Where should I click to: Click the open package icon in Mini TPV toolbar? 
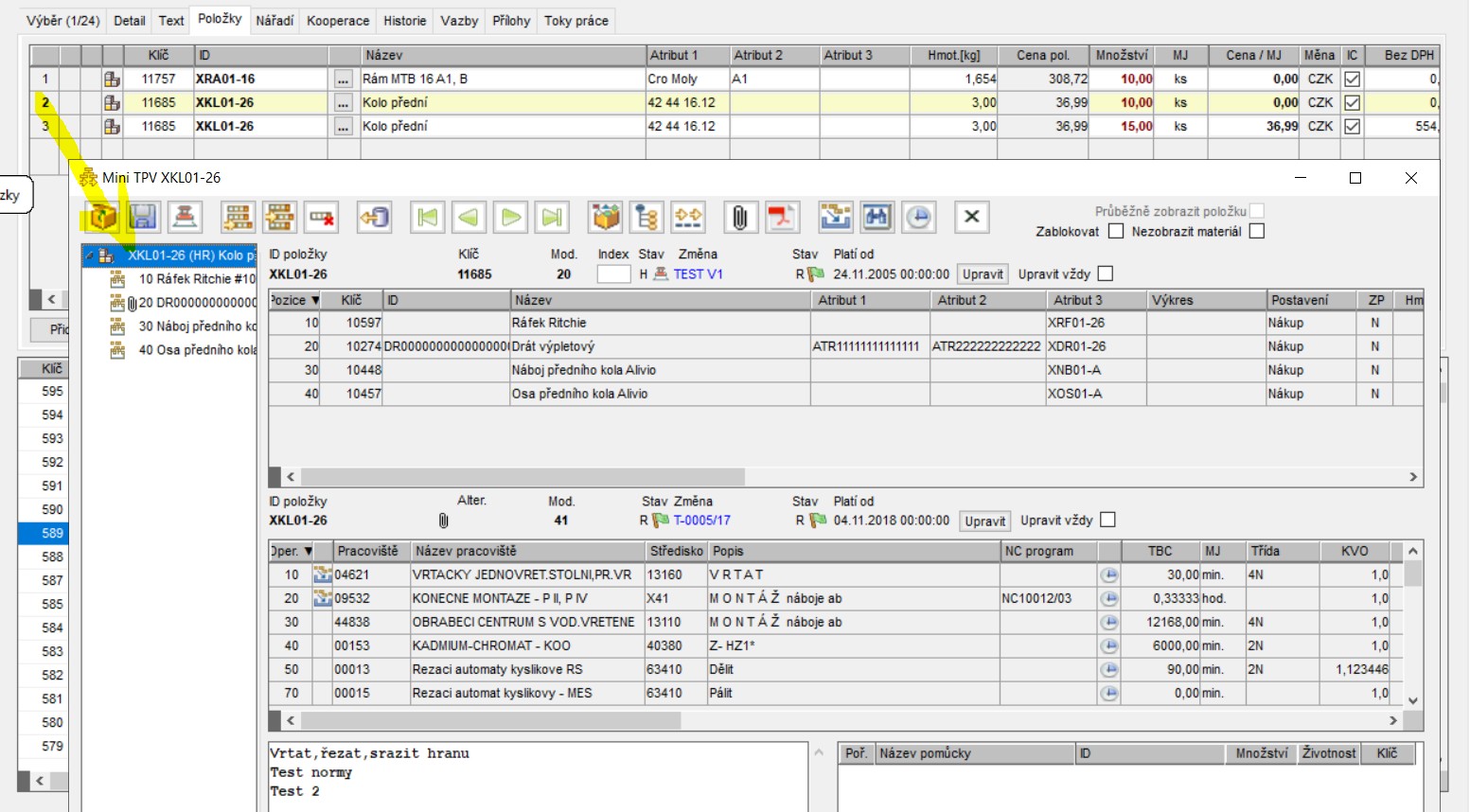click(x=101, y=218)
